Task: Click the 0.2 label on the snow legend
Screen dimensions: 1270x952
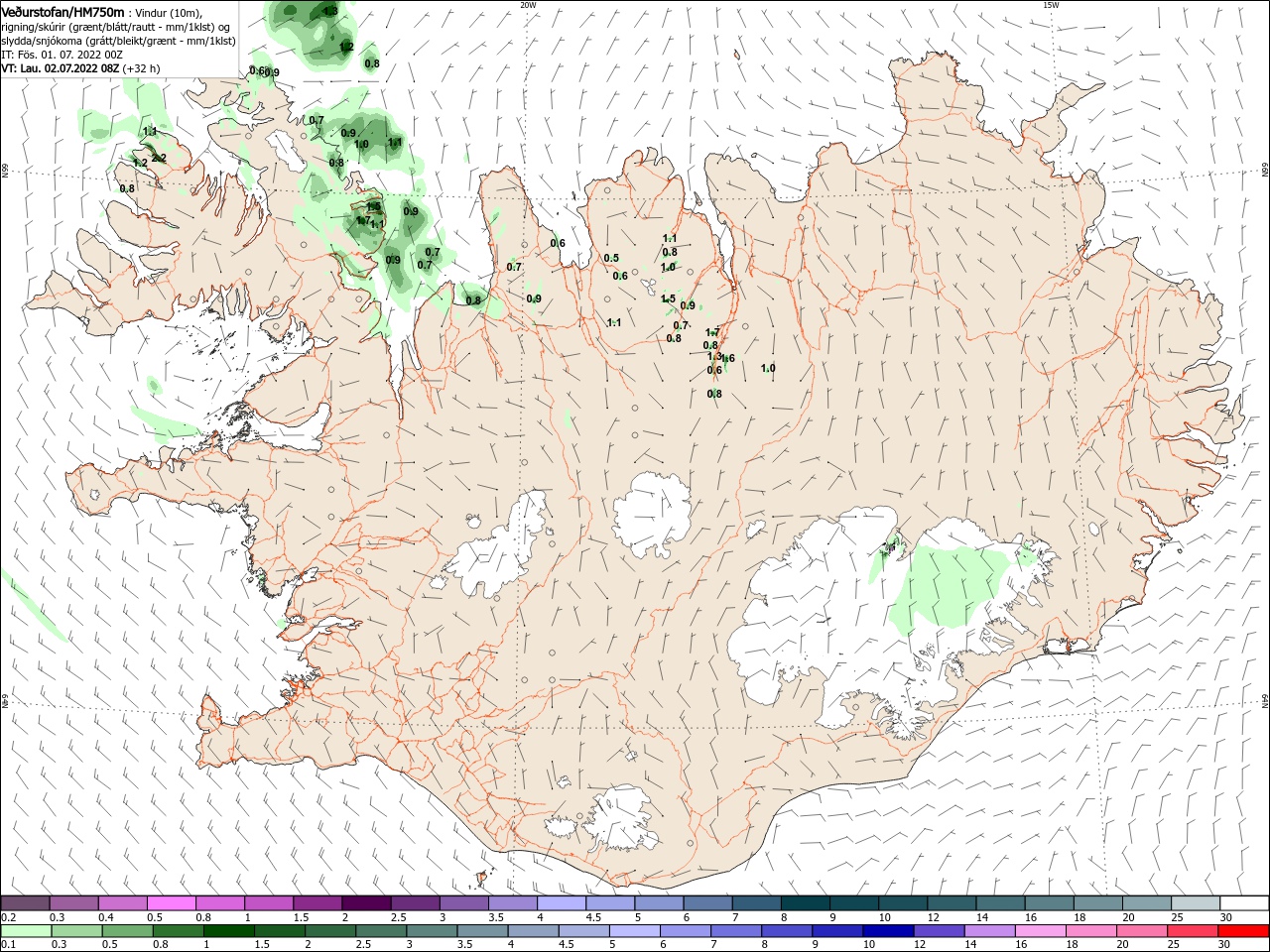Action: pyautogui.click(x=9, y=917)
